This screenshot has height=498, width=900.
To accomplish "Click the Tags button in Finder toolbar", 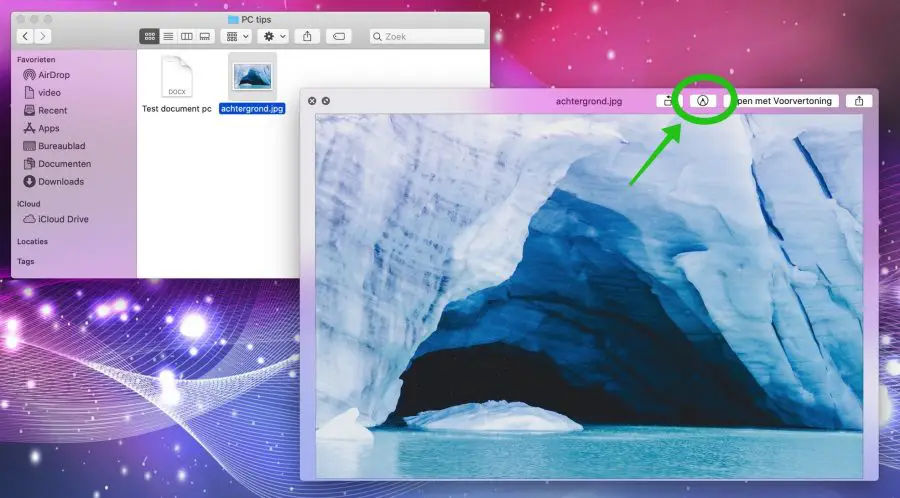I will tap(339, 36).
